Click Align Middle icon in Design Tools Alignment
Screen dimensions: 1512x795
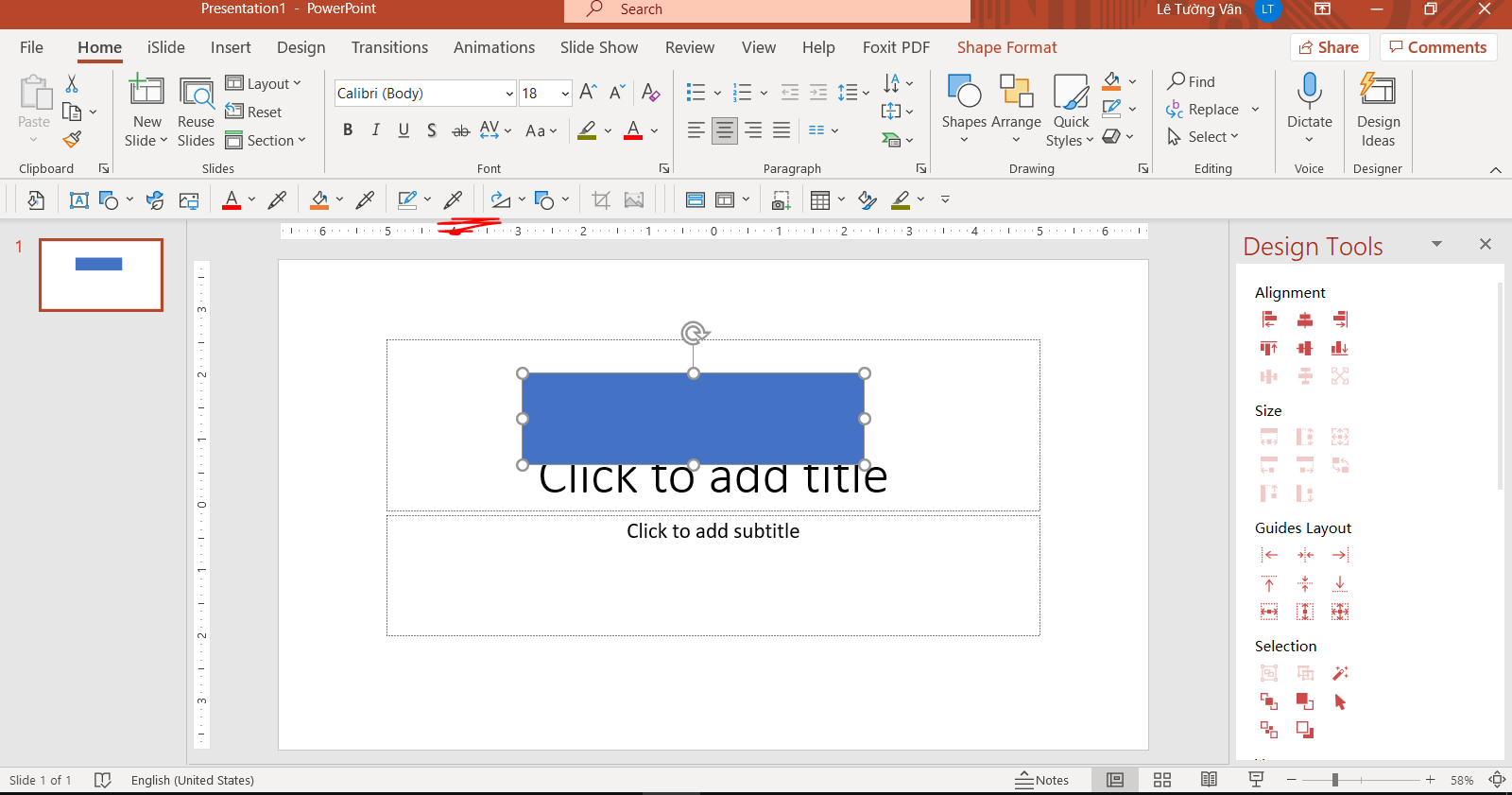pos(1305,348)
